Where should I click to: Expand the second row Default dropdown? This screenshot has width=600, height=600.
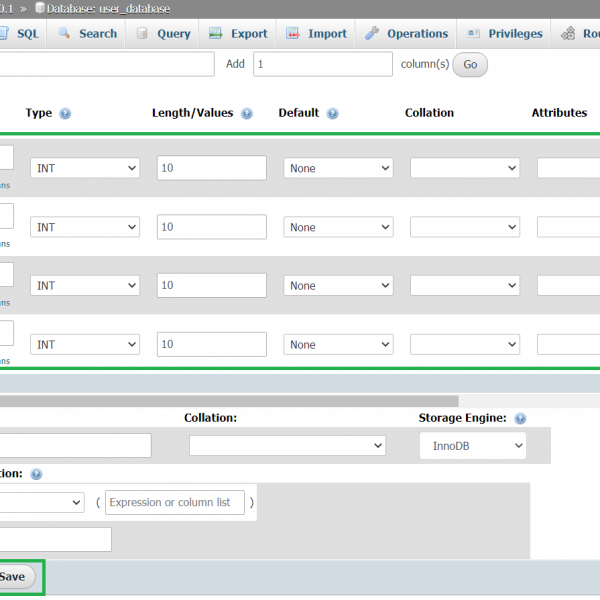coord(338,227)
